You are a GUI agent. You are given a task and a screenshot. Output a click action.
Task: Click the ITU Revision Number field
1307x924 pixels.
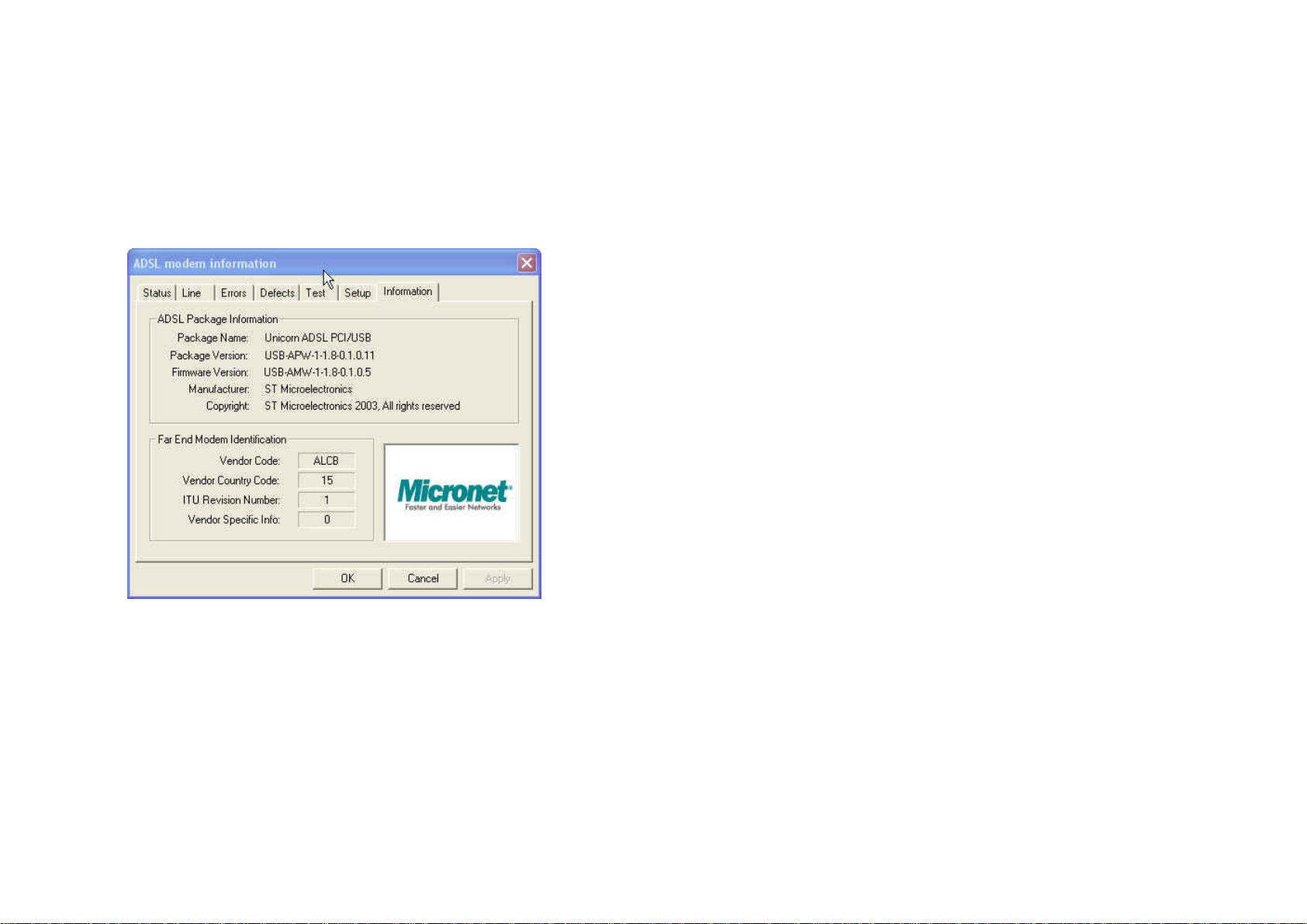tap(327, 500)
